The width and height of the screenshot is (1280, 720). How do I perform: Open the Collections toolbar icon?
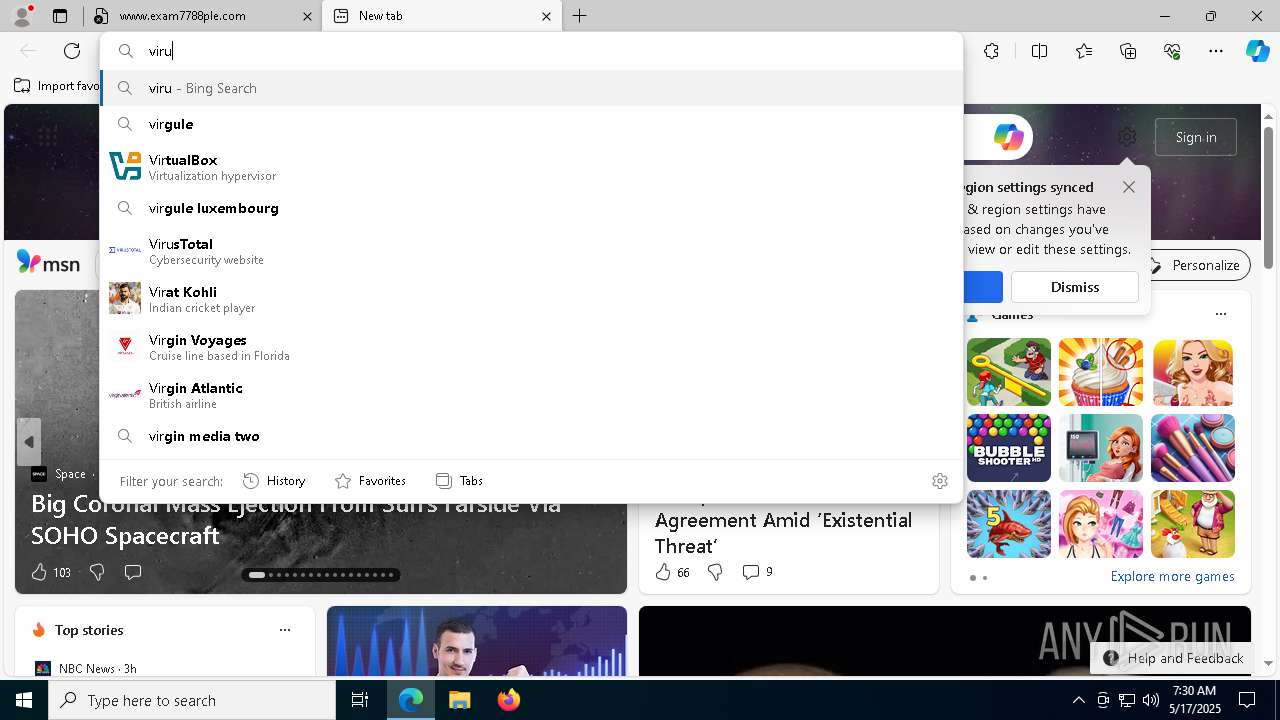1128,51
